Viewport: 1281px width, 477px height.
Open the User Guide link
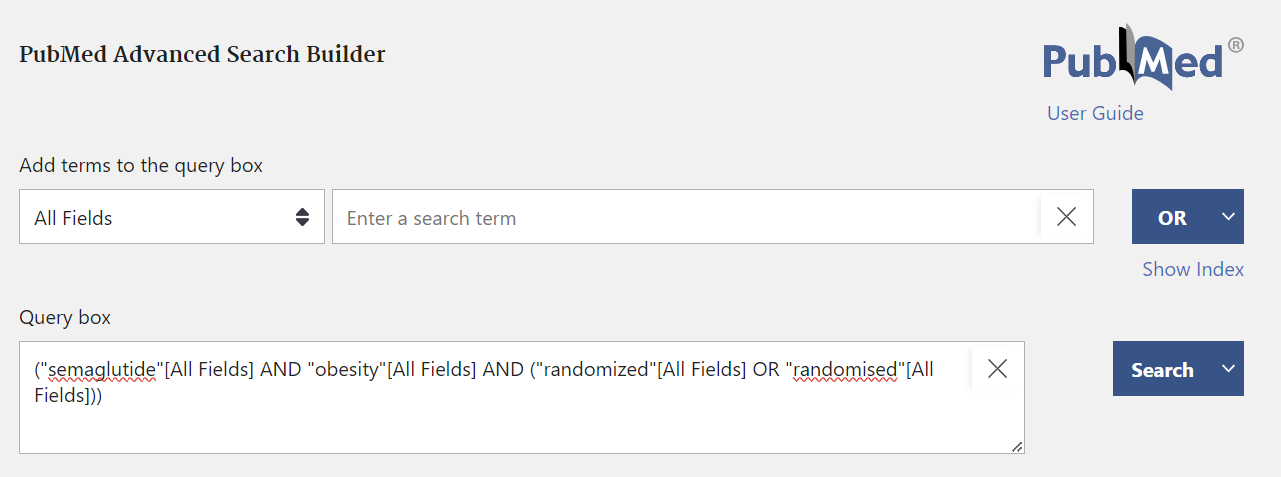tap(1095, 113)
